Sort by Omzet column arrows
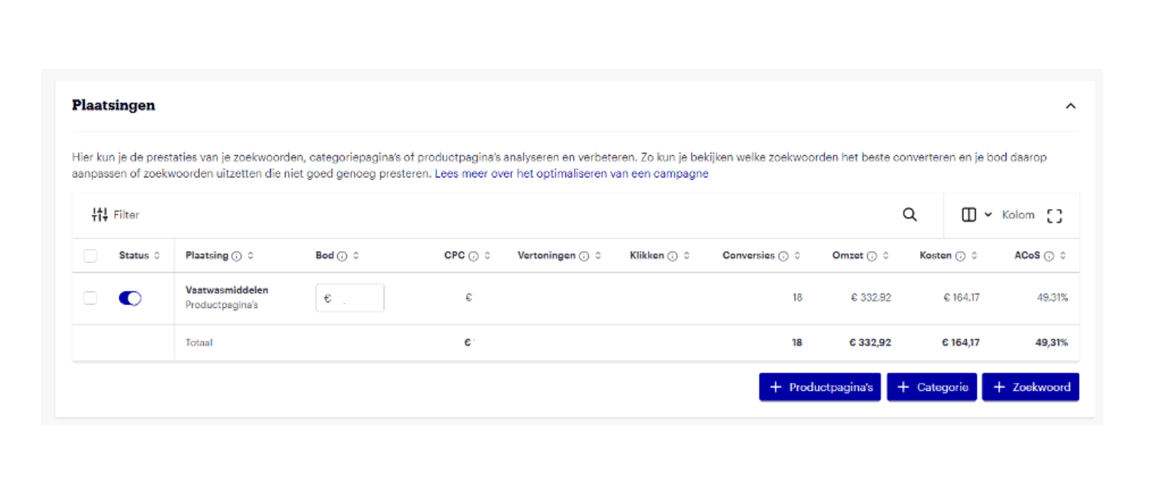This screenshot has width=1152, height=493. click(885, 256)
